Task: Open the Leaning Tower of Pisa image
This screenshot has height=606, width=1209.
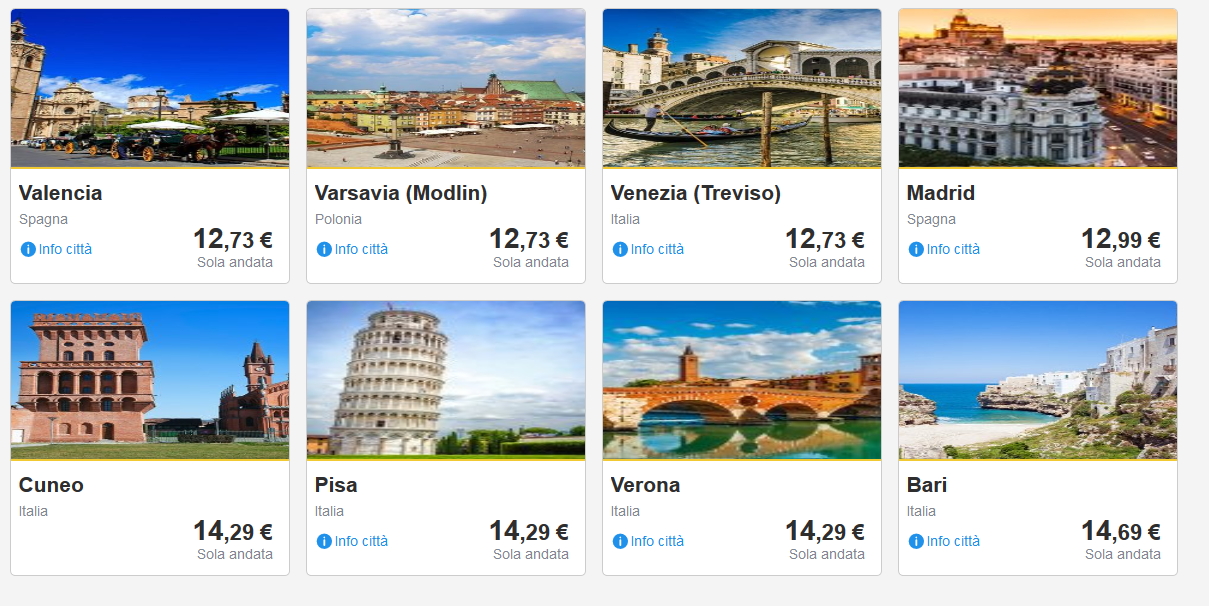Action: pyautogui.click(x=446, y=380)
